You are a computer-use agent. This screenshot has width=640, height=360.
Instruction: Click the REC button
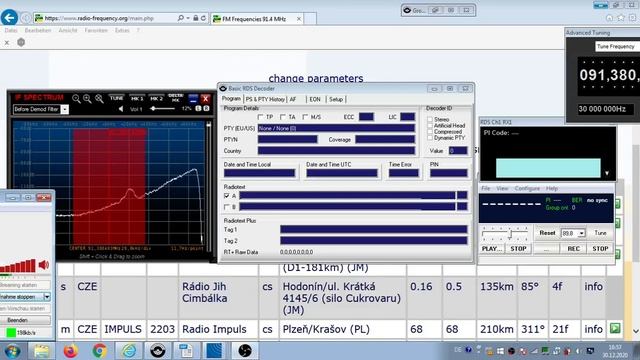click(x=573, y=249)
